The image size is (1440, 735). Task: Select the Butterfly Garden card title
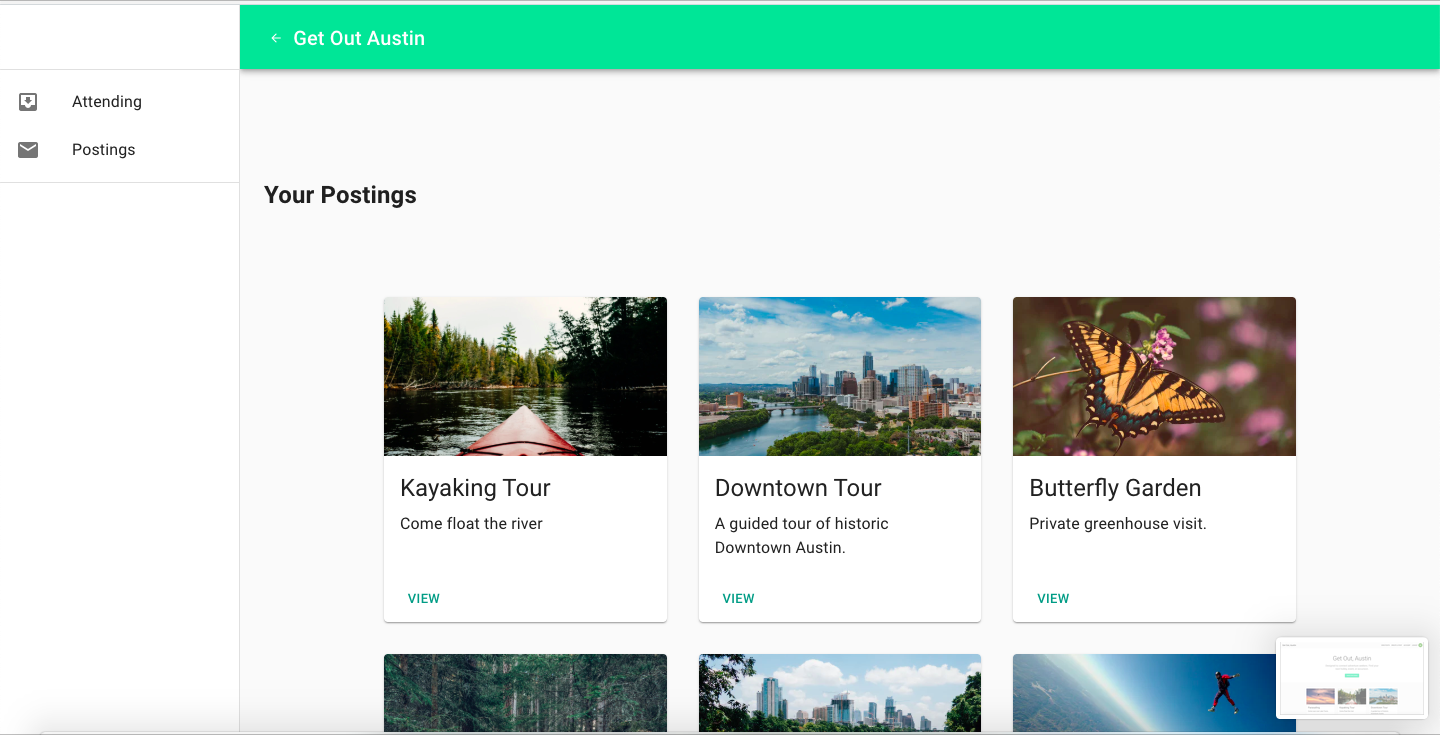click(1115, 488)
